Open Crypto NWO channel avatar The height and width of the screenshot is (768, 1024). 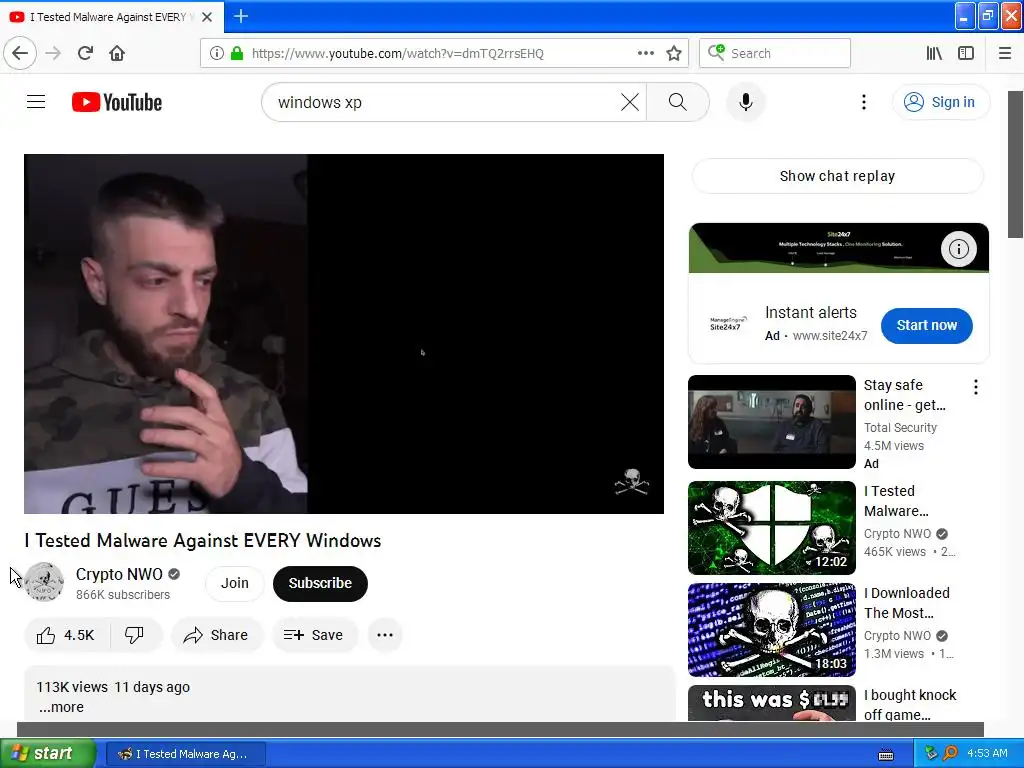pos(44,581)
